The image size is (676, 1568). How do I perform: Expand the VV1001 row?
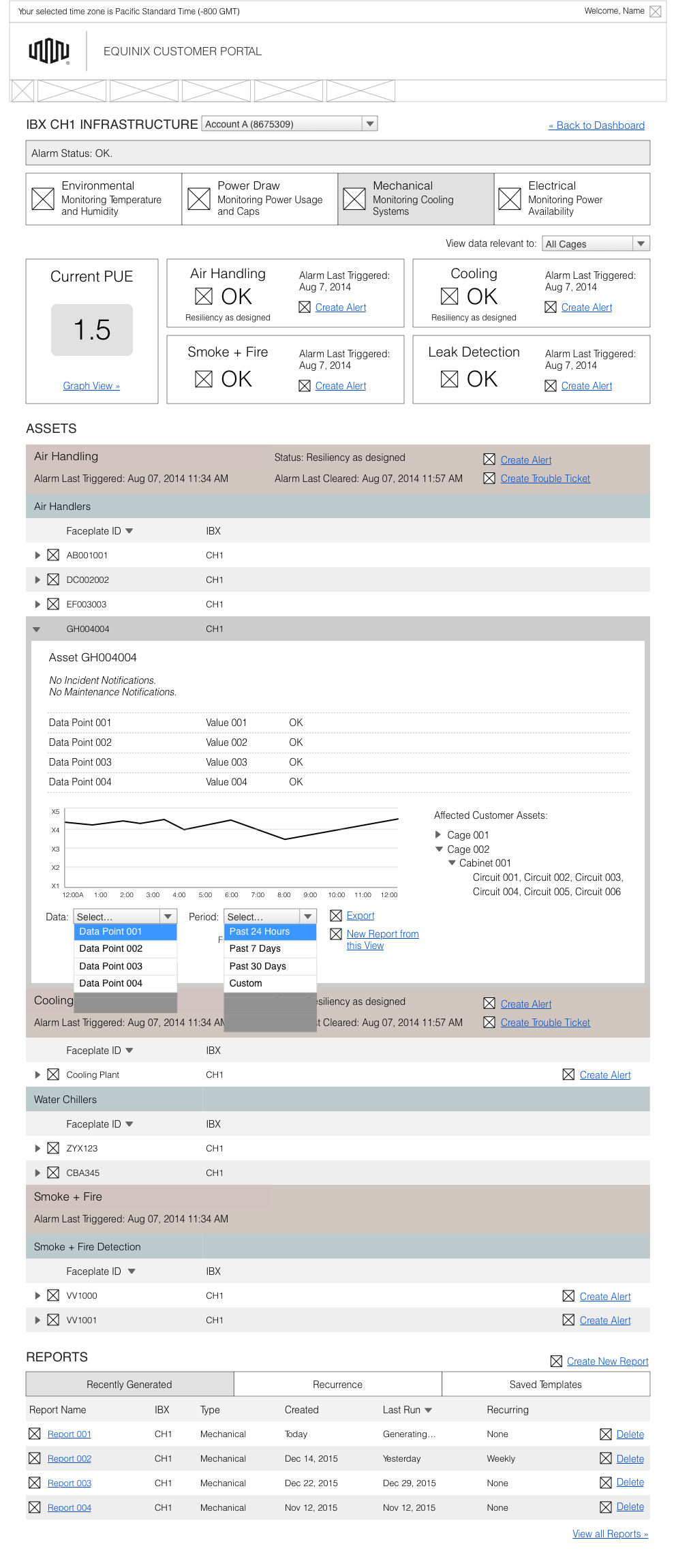pyautogui.click(x=37, y=1320)
